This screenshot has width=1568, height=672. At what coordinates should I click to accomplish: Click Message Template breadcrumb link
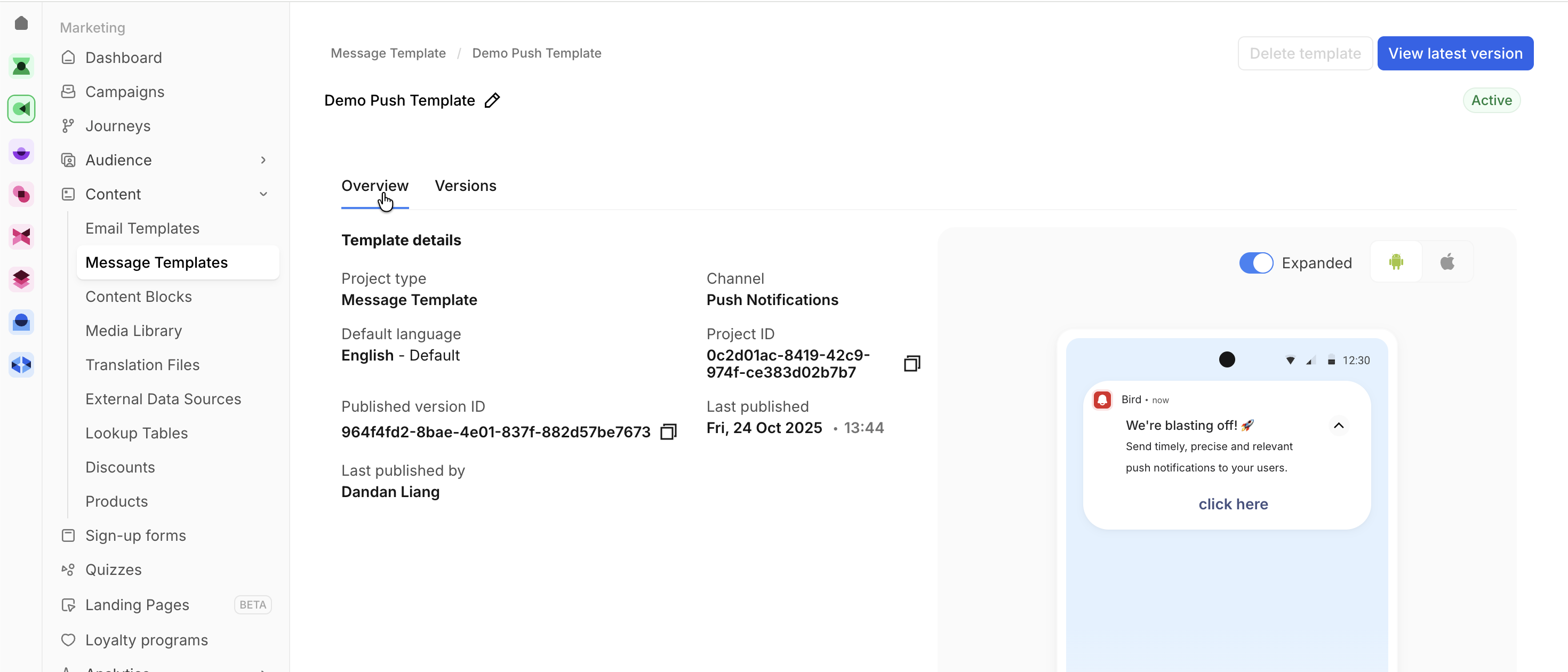(x=388, y=53)
